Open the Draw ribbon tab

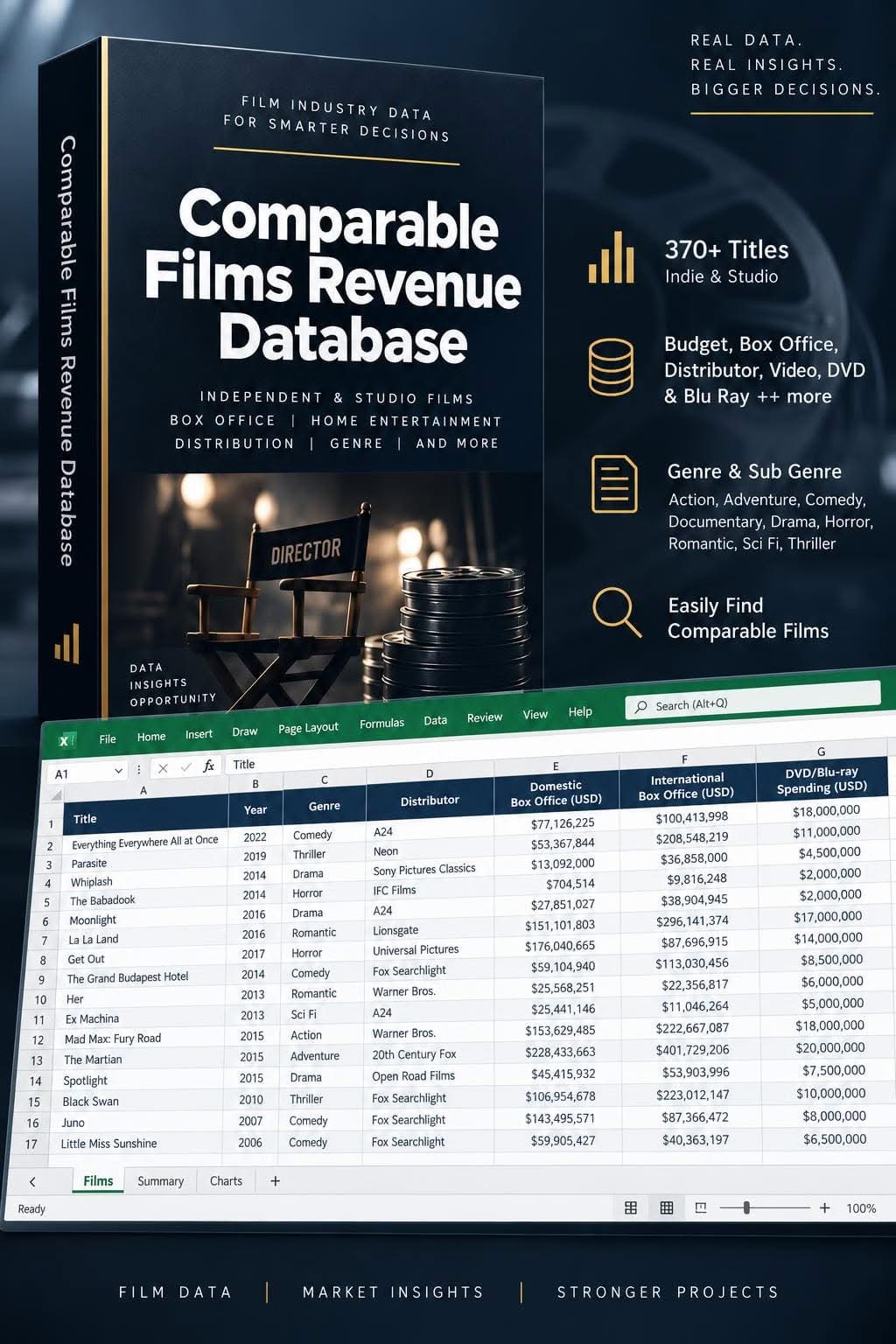coord(245,731)
